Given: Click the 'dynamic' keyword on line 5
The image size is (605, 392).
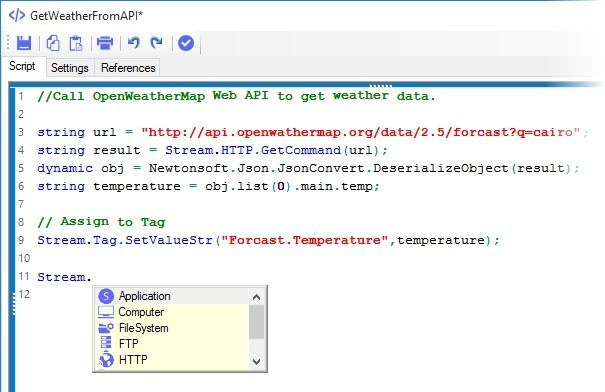Looking at the screenshot, I should point(65,169).
